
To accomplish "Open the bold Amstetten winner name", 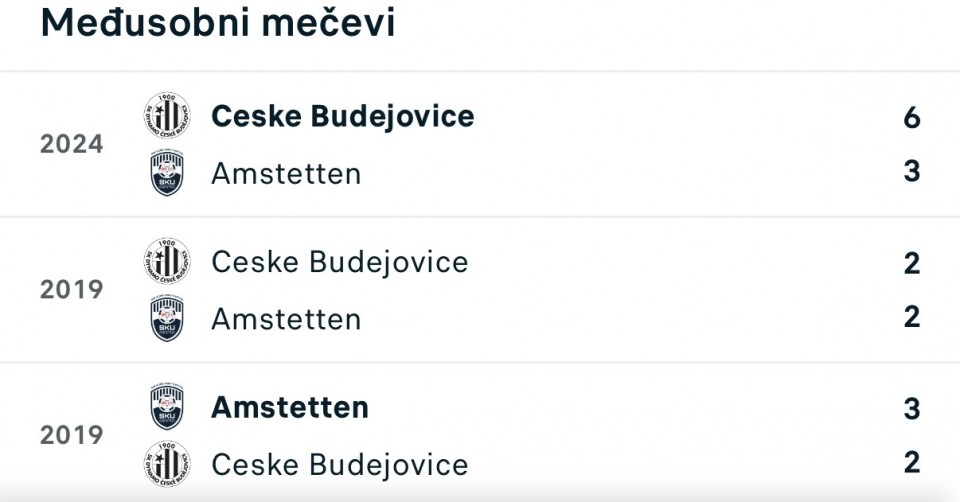I will click(290, 408).
